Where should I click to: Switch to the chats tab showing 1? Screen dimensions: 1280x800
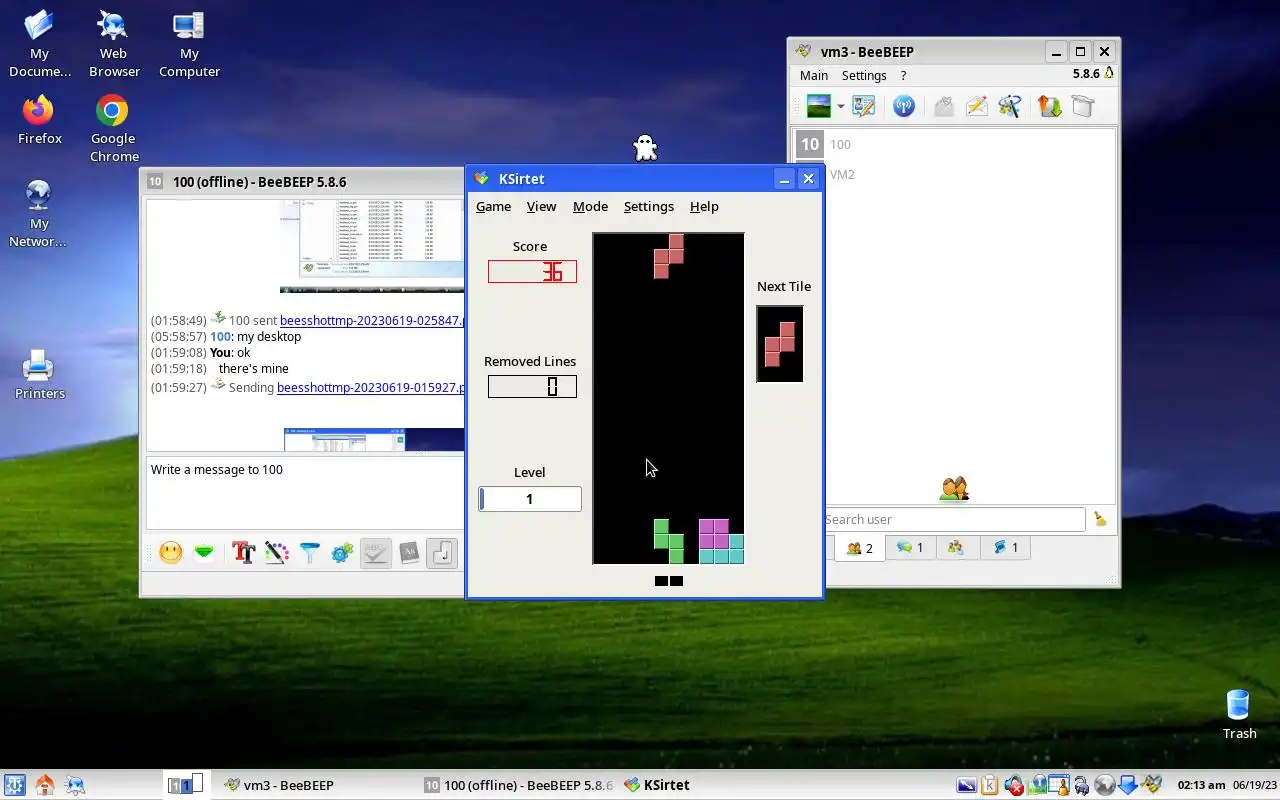[x=910, y=548]
